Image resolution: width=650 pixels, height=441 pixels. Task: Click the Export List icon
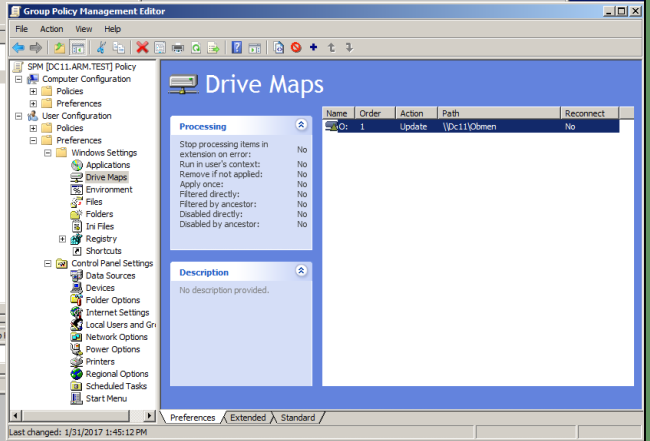213,48
